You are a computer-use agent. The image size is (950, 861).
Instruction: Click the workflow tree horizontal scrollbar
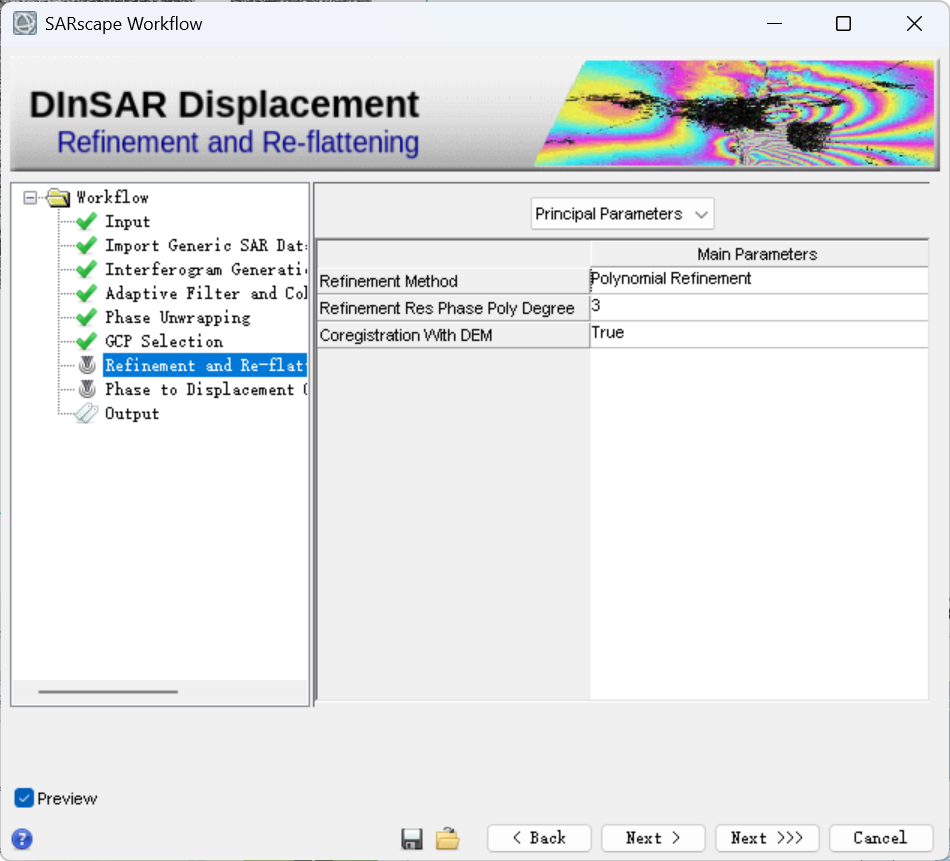[108, 691]
